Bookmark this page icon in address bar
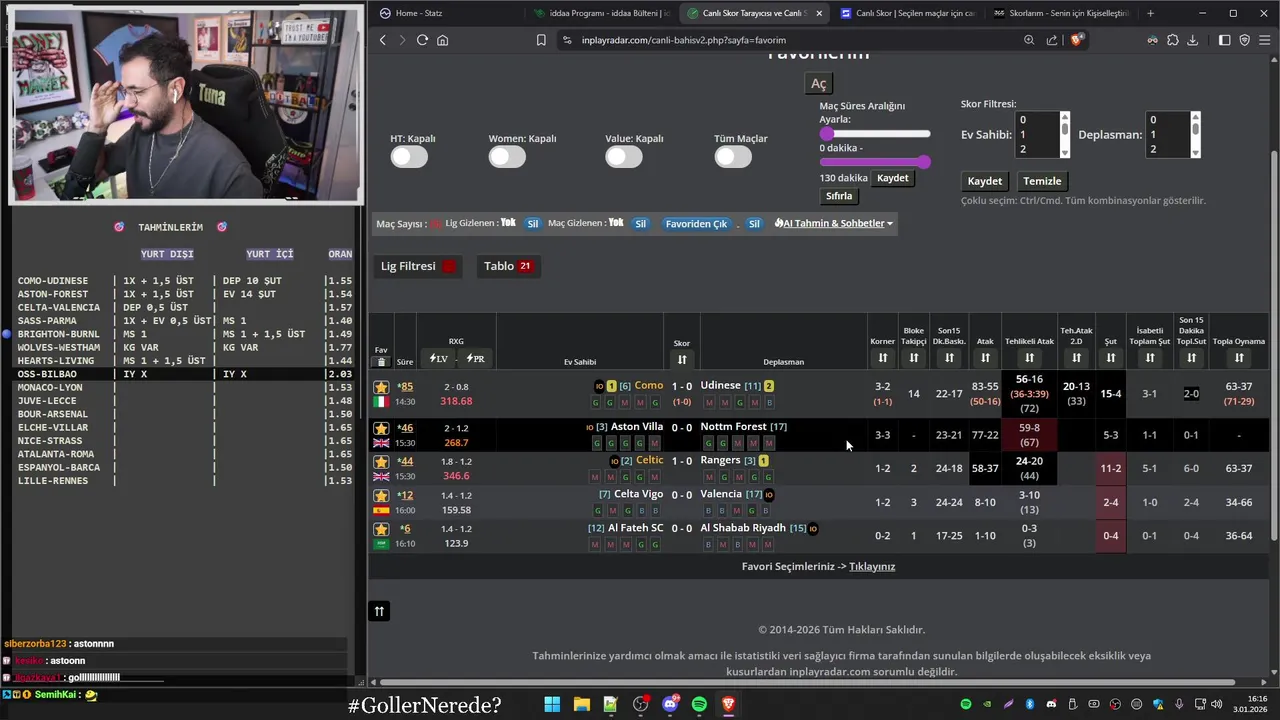1280x720 pixels. point(541,40)
